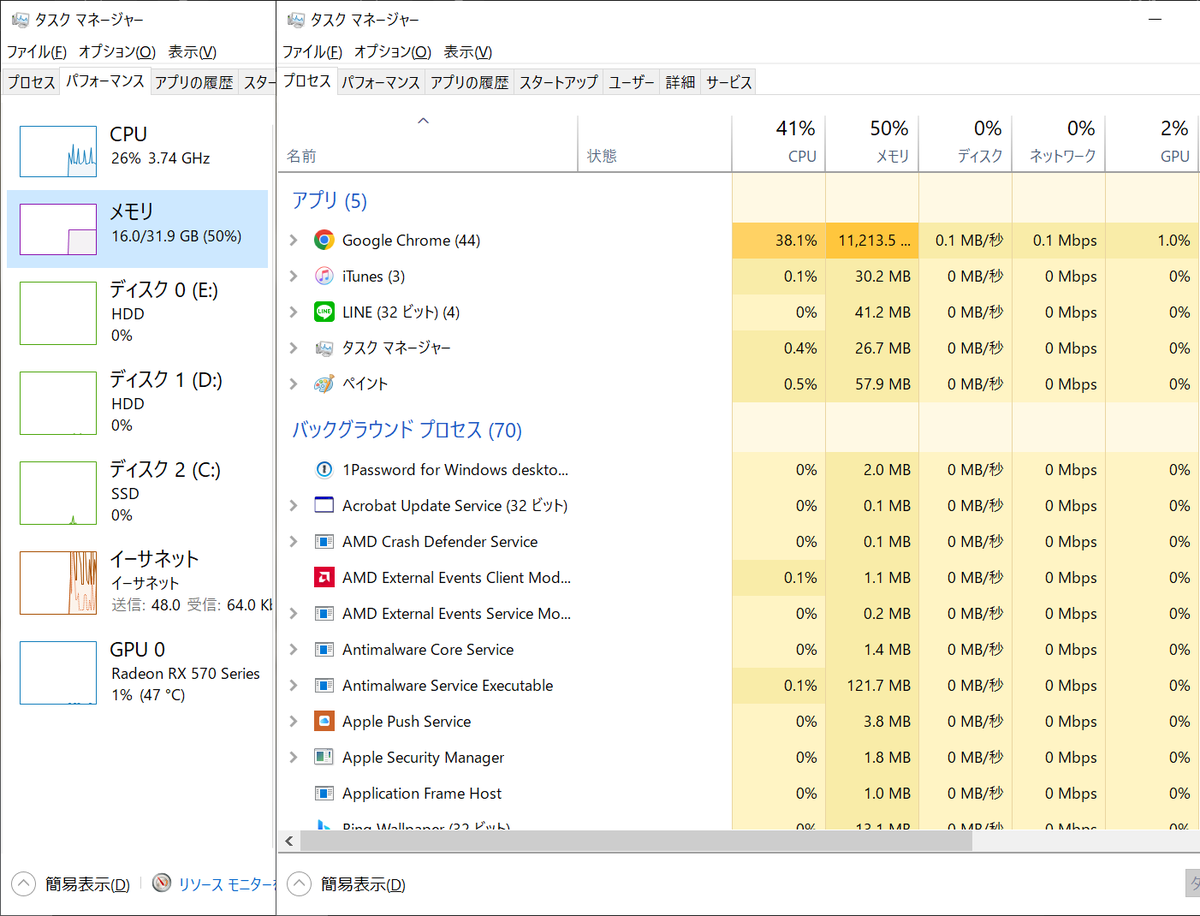Click the green LINE app icon
Viewport: 1200px width, 916px height.
(x=323, y=312)
